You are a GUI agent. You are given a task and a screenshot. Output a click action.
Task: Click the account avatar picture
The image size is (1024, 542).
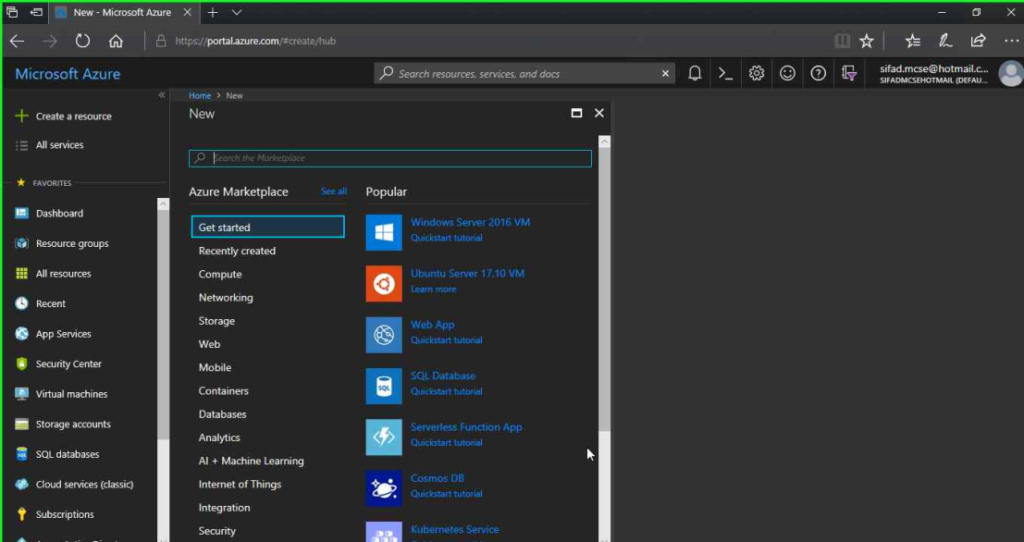(1011, 74)
